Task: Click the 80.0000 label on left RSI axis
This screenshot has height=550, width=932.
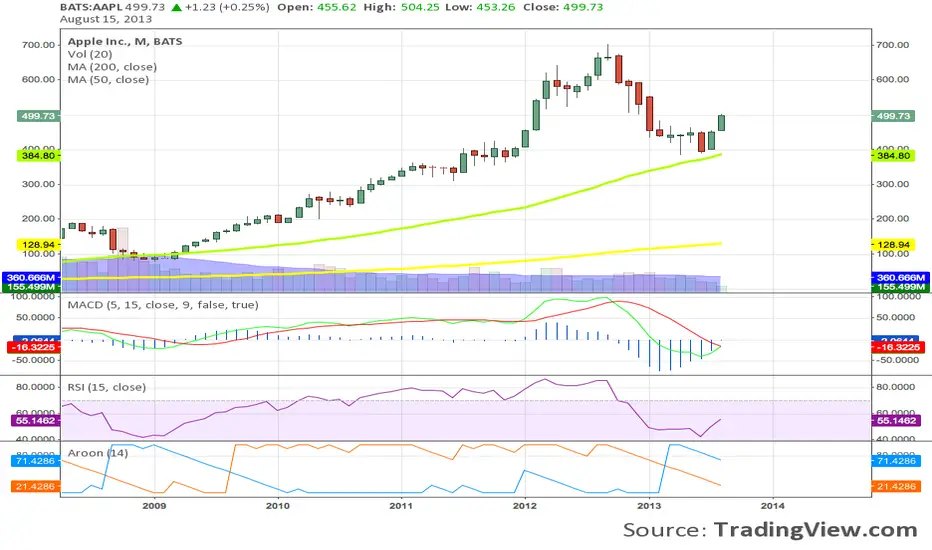Action: coord(36,387)
